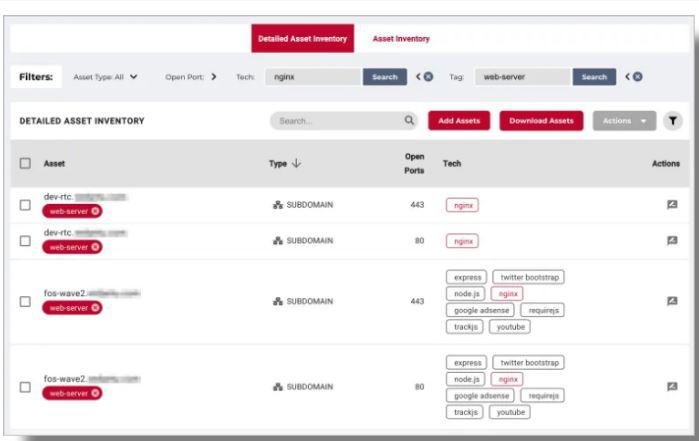Click subdomain icon in fos-wave2 80 row
The height and width of the screenshot is (441, 699).
(278, 387)
